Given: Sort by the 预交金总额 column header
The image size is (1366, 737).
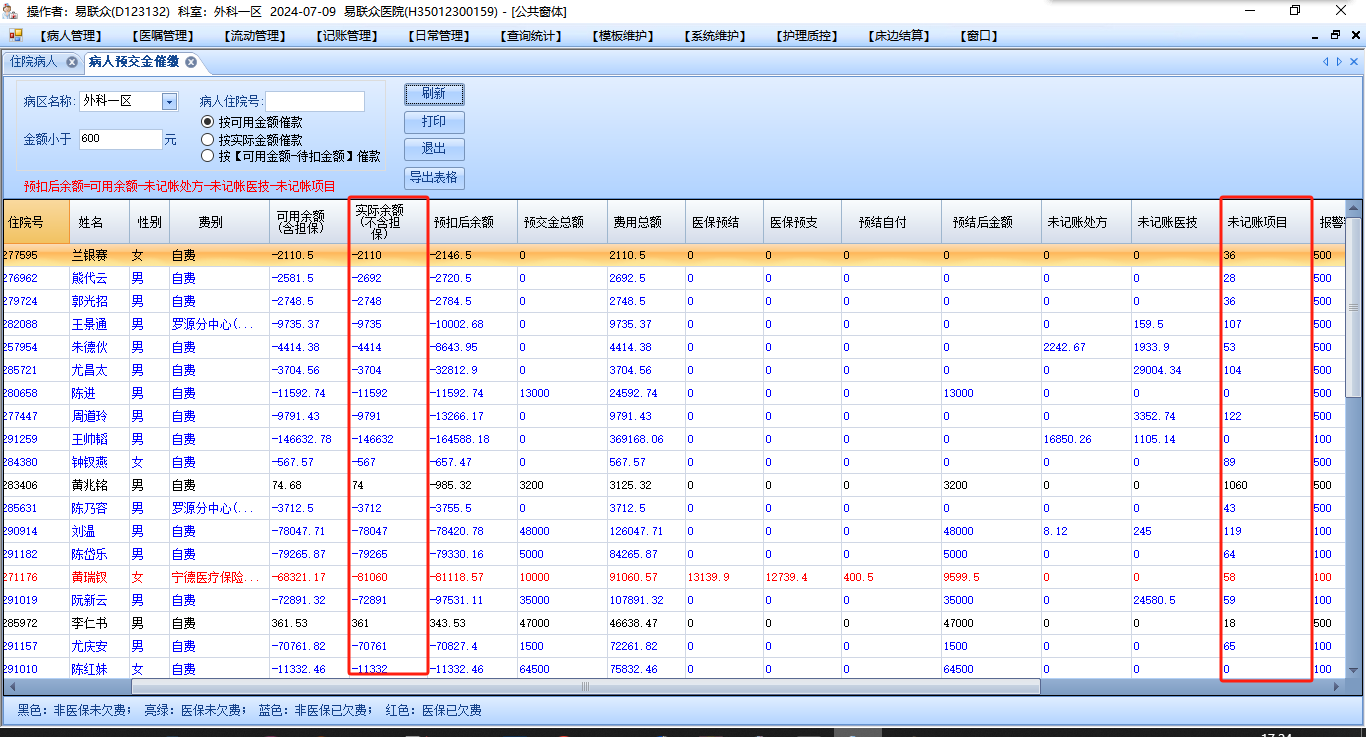Looking at the screenshot, I should pyautogui.click(x=561, y=222).
